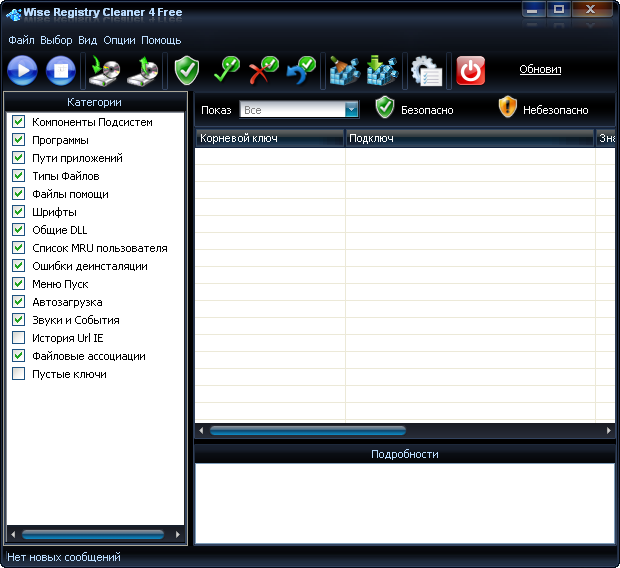Toggle Звуки и События checkbox
The height and width of the screenshot is (568, 620).
pos(19,319)
